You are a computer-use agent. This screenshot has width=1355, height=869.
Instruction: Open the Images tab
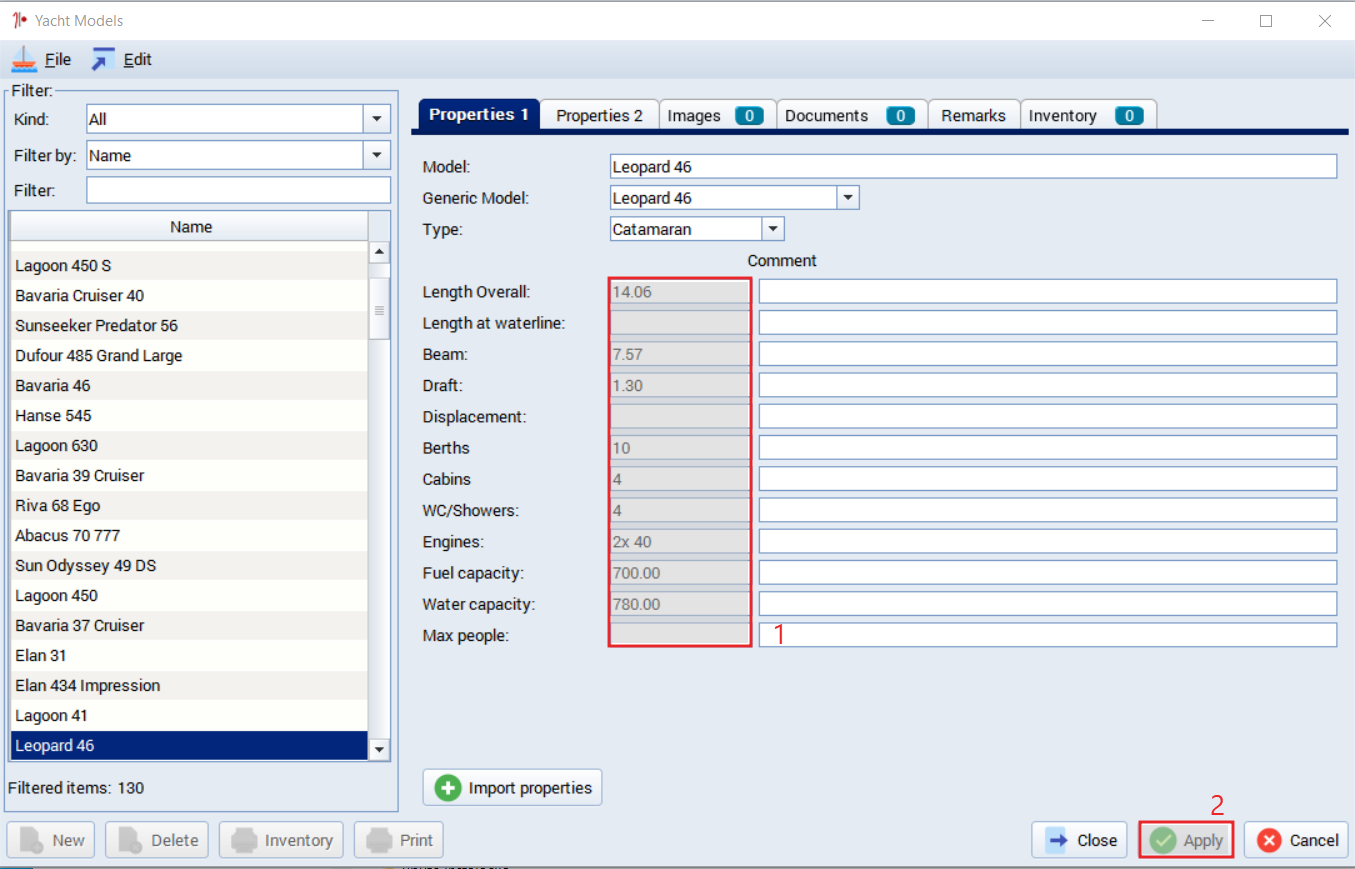[717, 116]
